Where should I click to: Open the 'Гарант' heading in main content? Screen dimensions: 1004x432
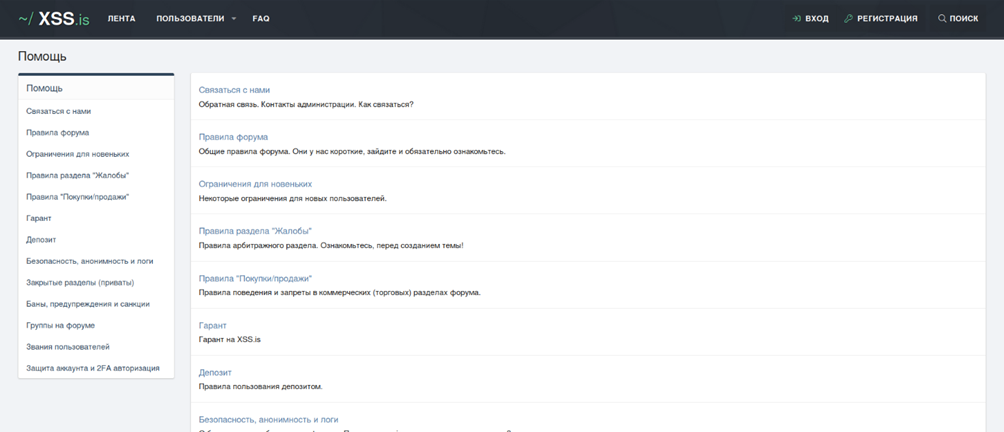tap(212, 325)
